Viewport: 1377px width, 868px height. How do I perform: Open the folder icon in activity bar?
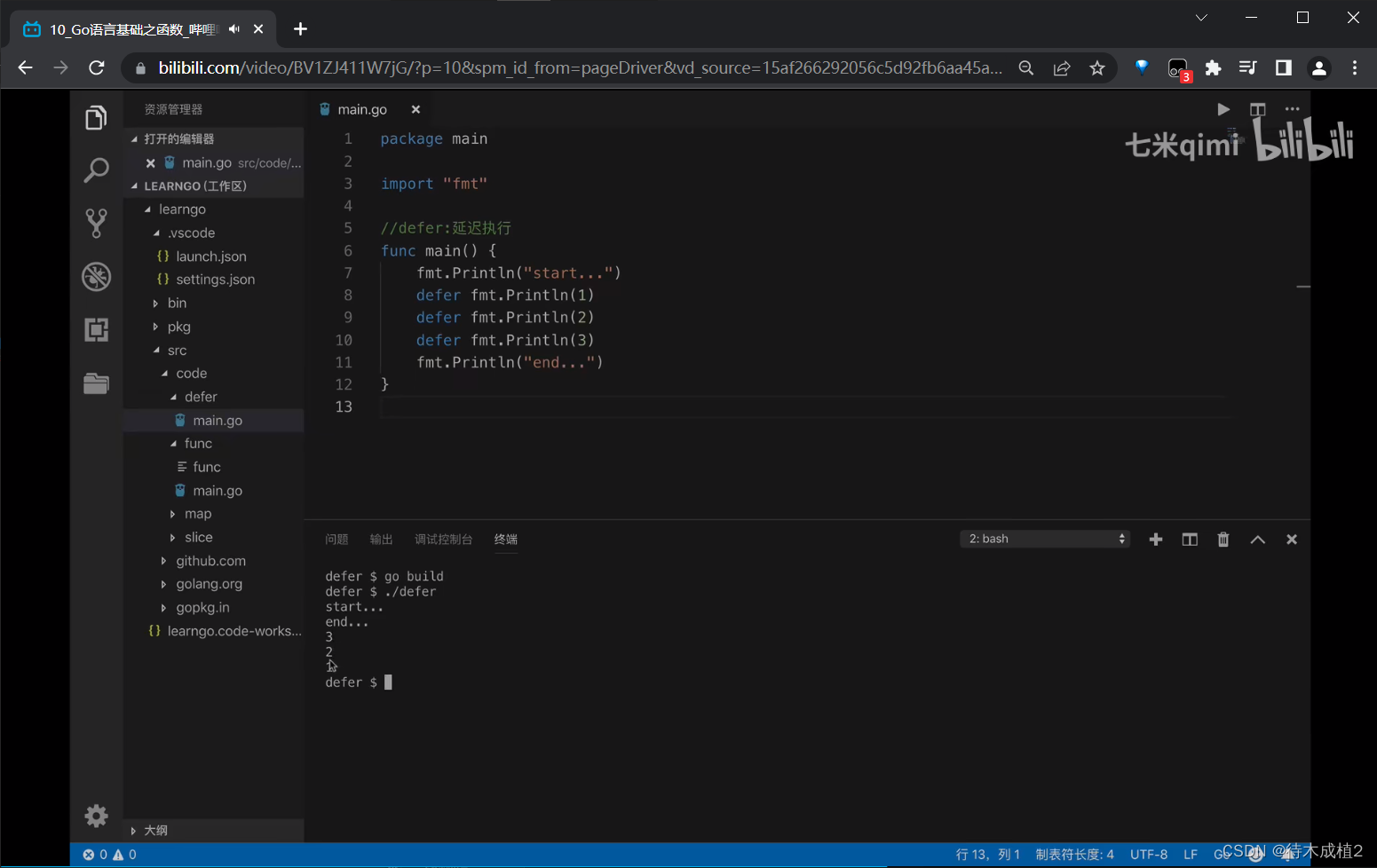point(96,383)
